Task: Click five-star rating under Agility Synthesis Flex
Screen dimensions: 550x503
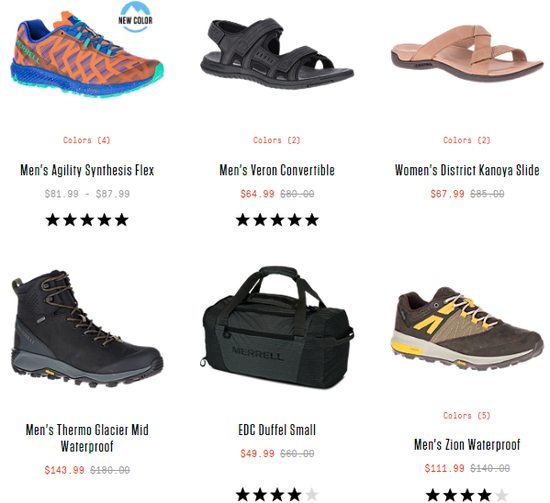Action: (x=87, y=220)
